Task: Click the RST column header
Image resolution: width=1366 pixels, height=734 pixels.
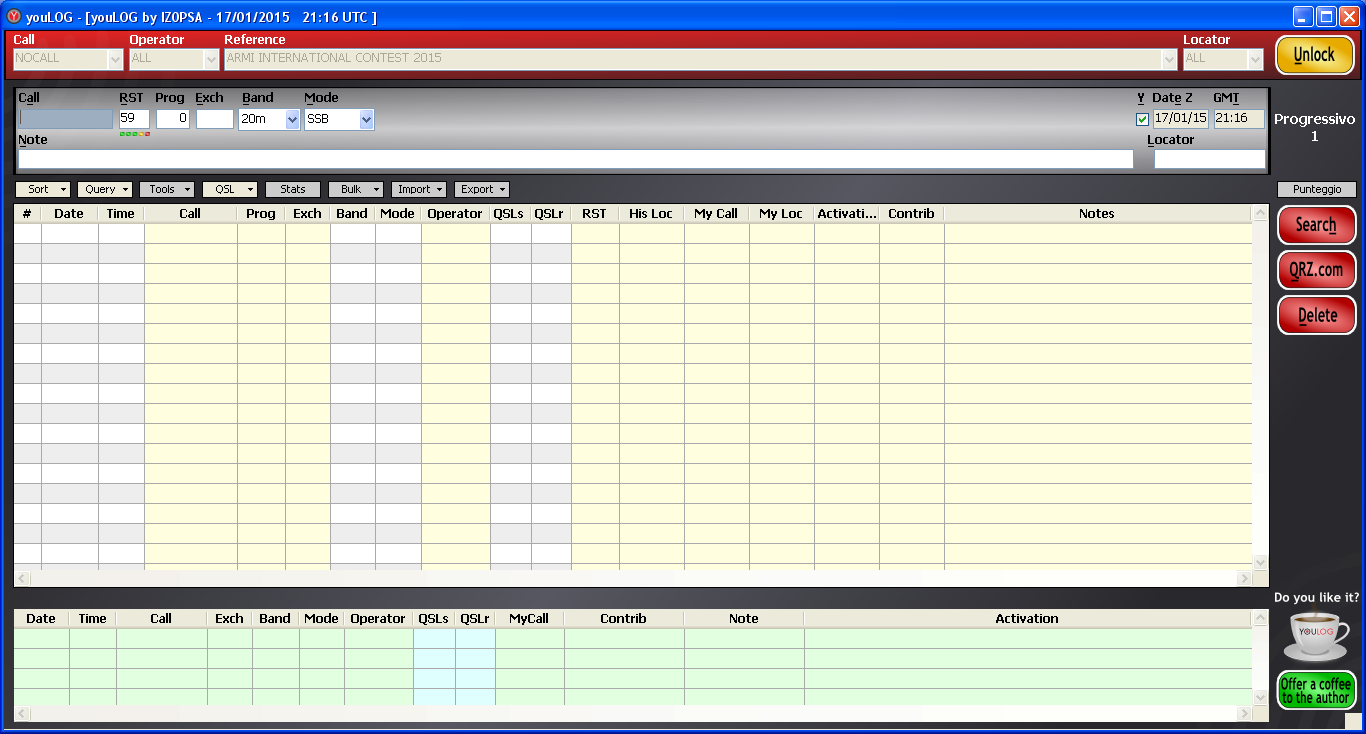Action: click(x=595, y=214)
